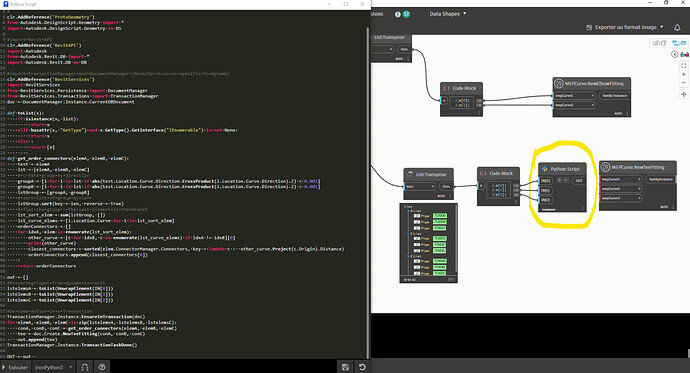Screen dimensions: 690x373
Task: Click the green counter badge in Dynamo header
Action: (406, 15)
